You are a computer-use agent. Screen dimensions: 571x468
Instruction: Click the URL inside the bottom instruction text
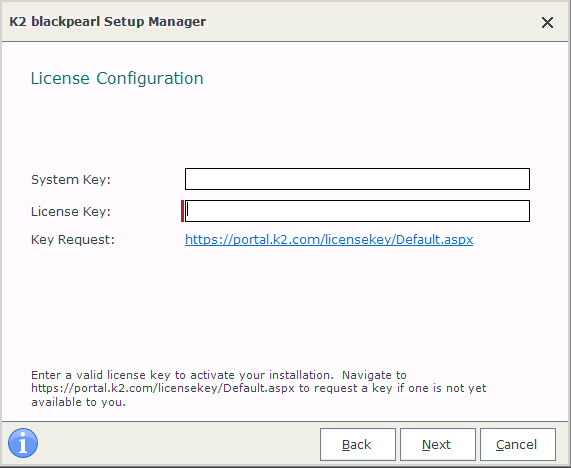coord(163,388)
